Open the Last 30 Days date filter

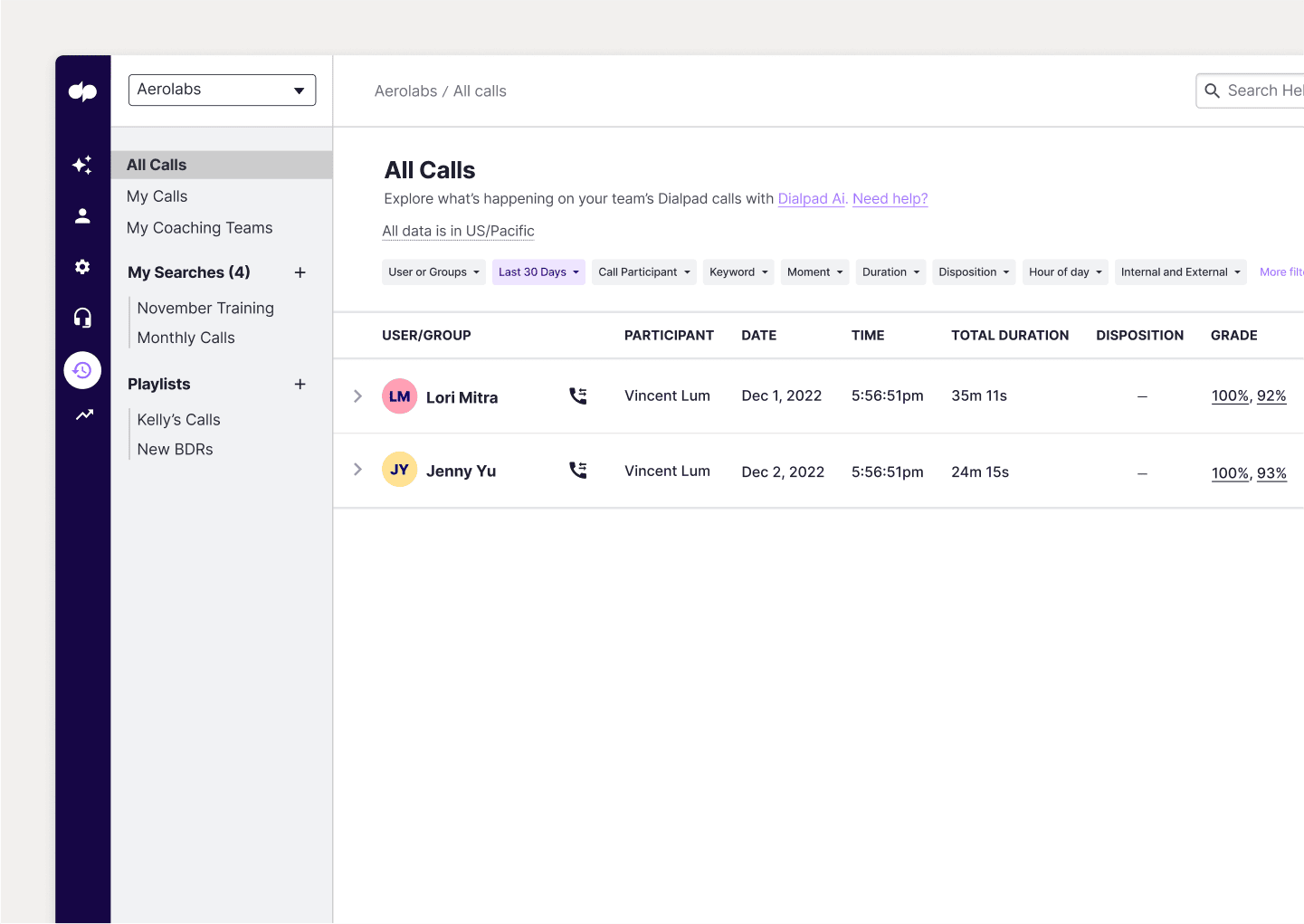coord(538,271)
